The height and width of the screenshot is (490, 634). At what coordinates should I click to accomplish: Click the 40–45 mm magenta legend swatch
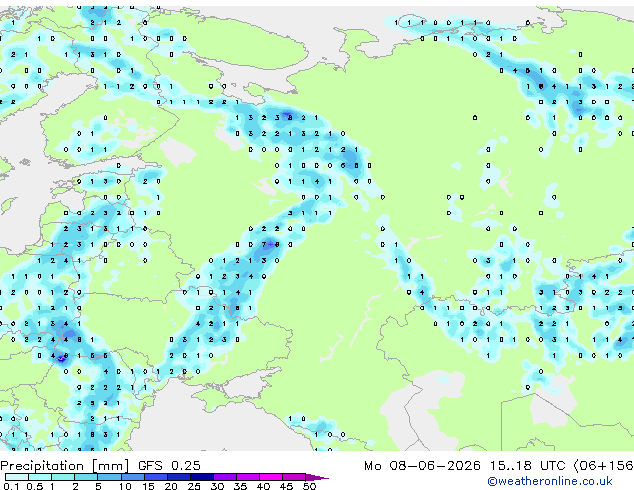click(271, 477)
